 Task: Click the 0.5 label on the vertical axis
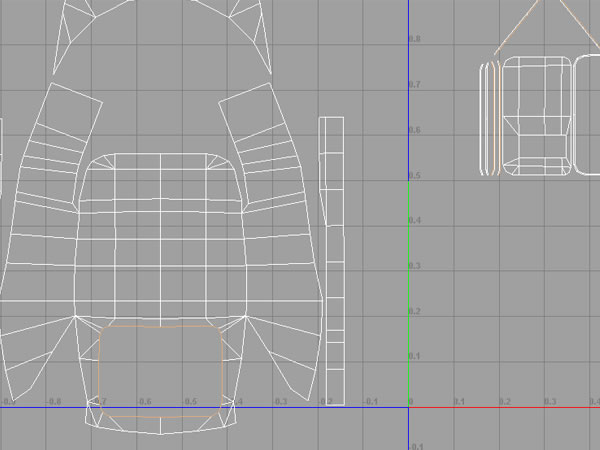tap(415, 175)
